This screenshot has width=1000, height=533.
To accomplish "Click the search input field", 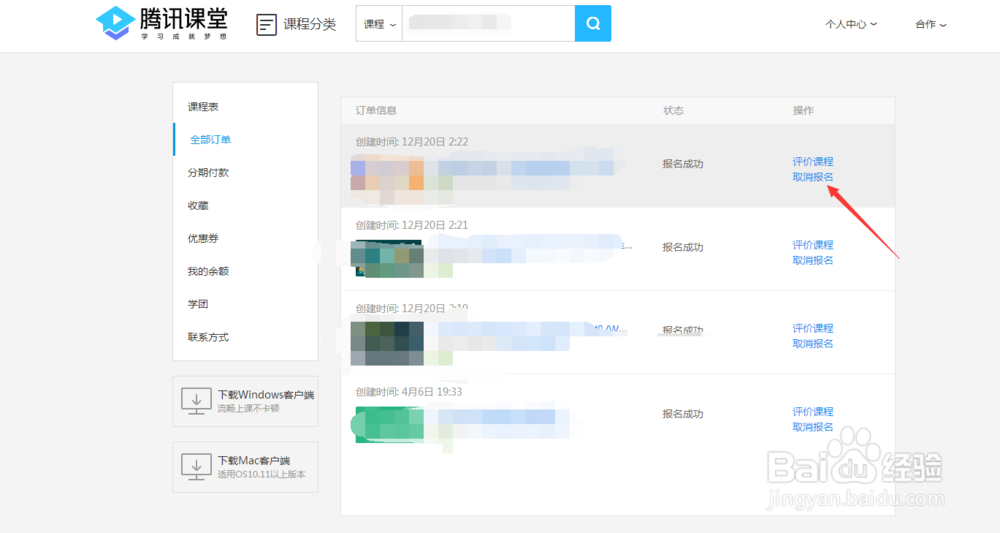I will [489, 24].
